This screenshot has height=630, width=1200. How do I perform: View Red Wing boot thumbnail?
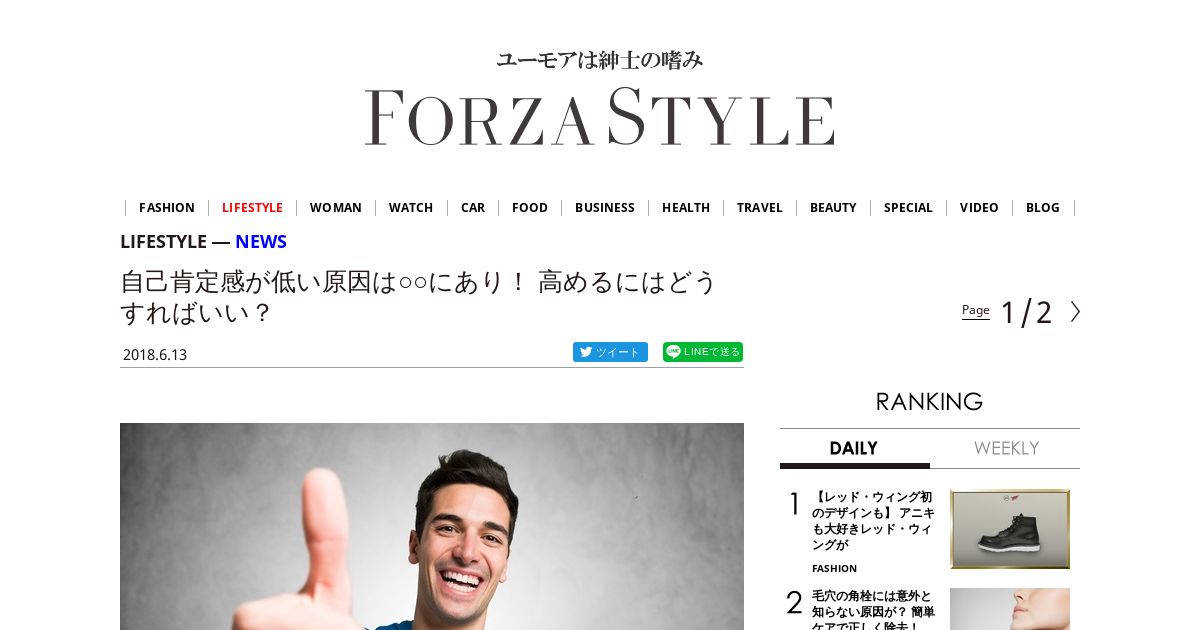pos(1010,529)
